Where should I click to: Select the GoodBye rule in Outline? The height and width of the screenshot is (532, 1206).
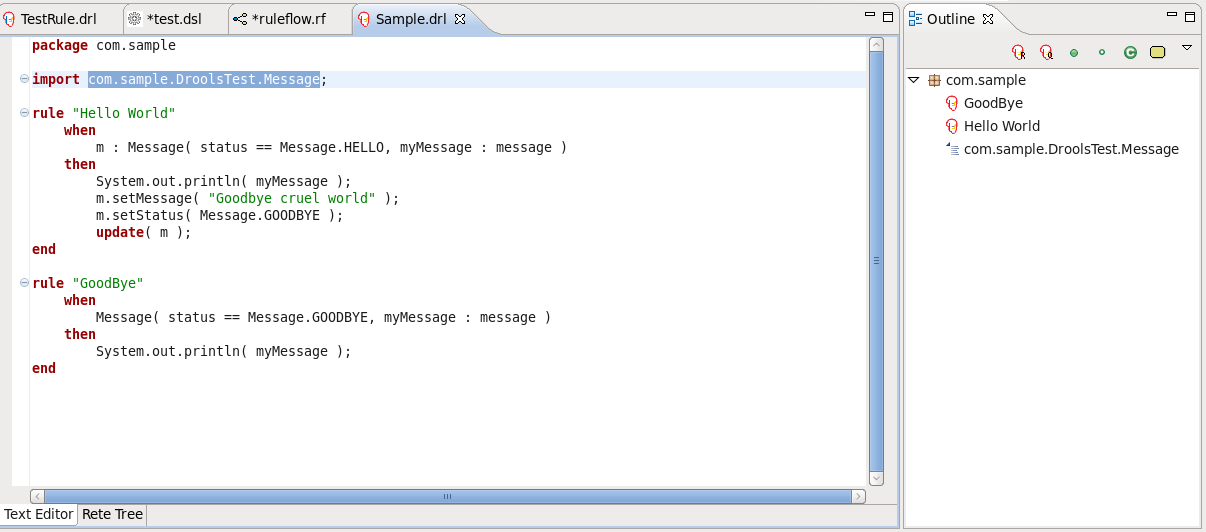[984, 103]
